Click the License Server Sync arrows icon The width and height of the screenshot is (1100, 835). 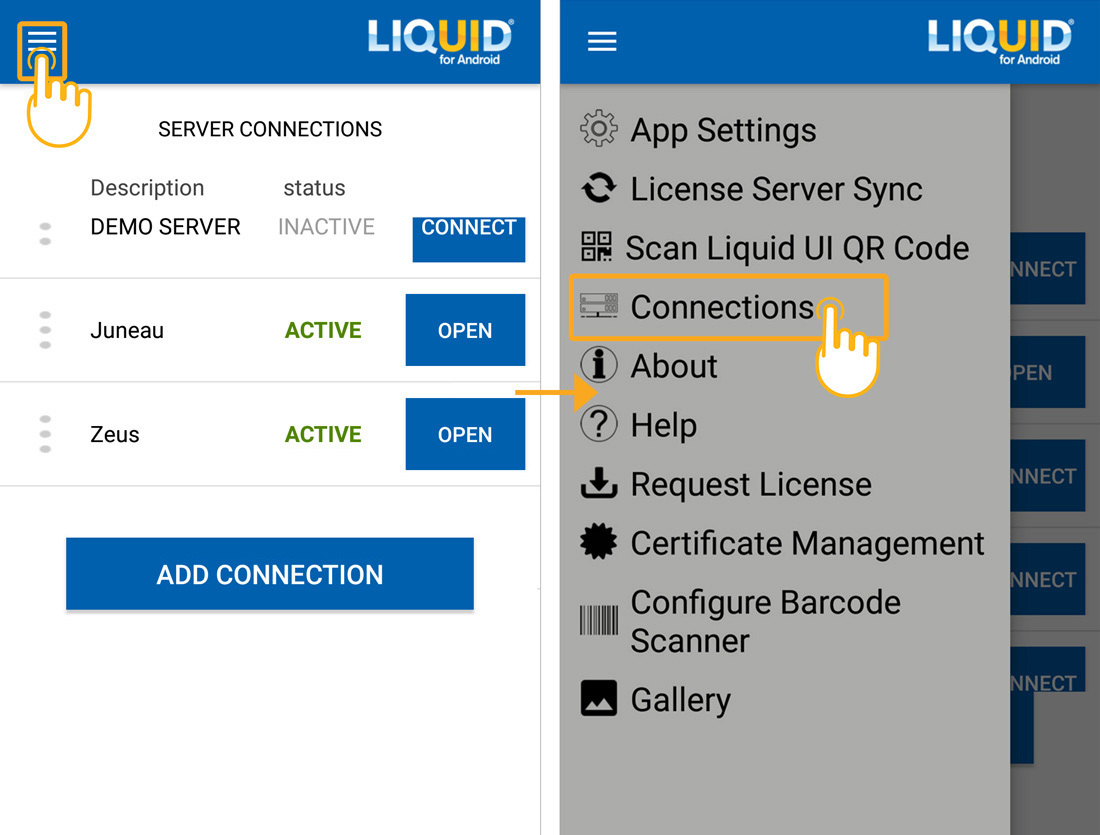click(599, 189)
